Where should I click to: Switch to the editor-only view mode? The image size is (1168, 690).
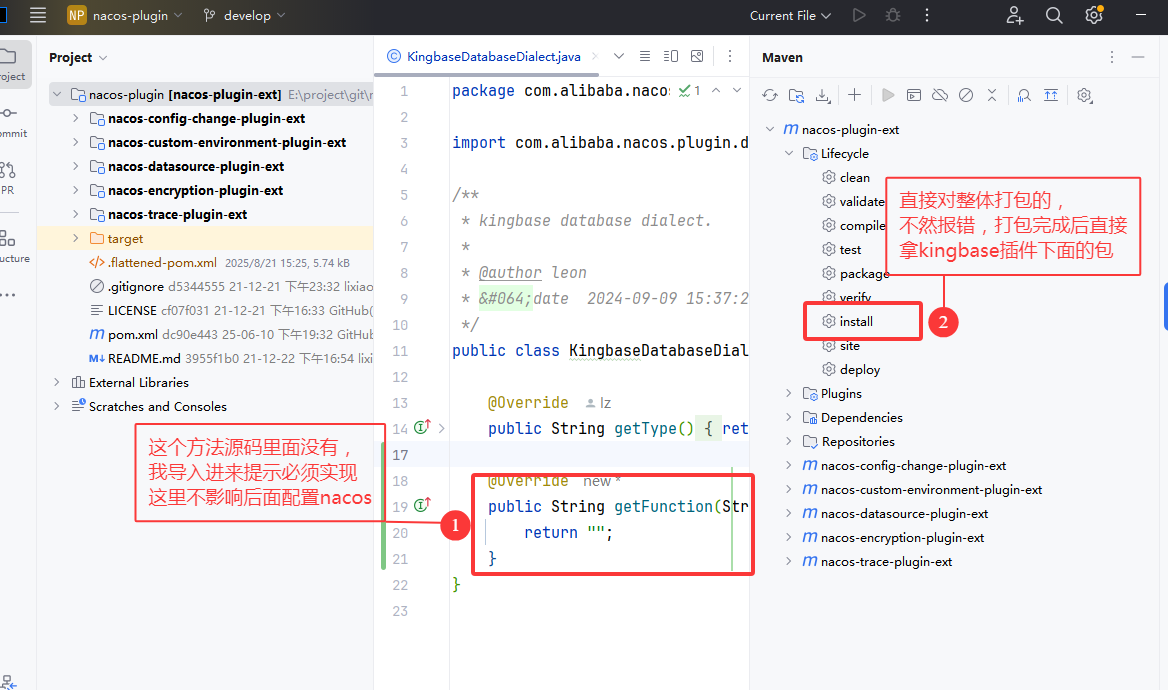(645, 56)
